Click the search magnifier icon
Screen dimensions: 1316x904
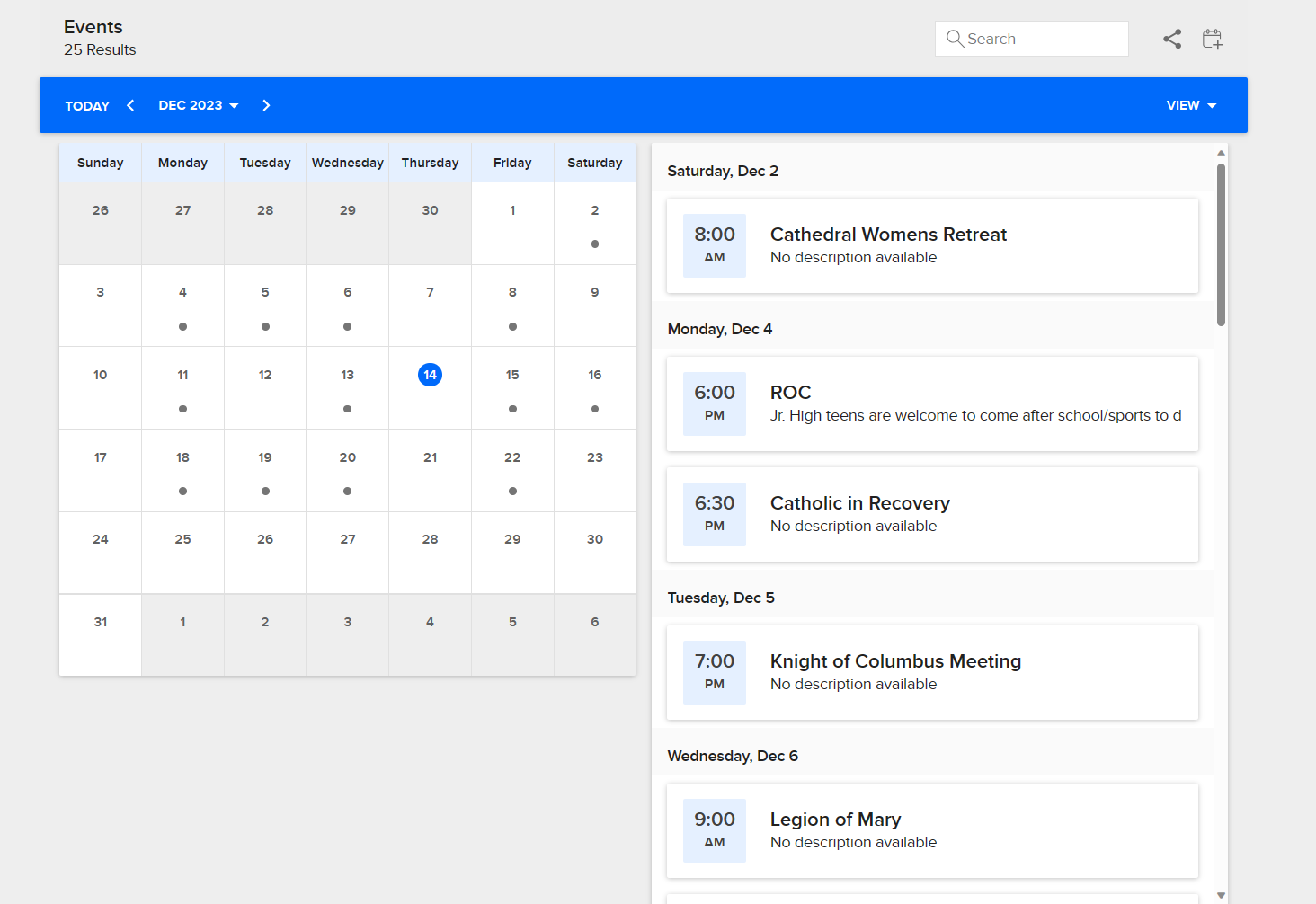955,39
